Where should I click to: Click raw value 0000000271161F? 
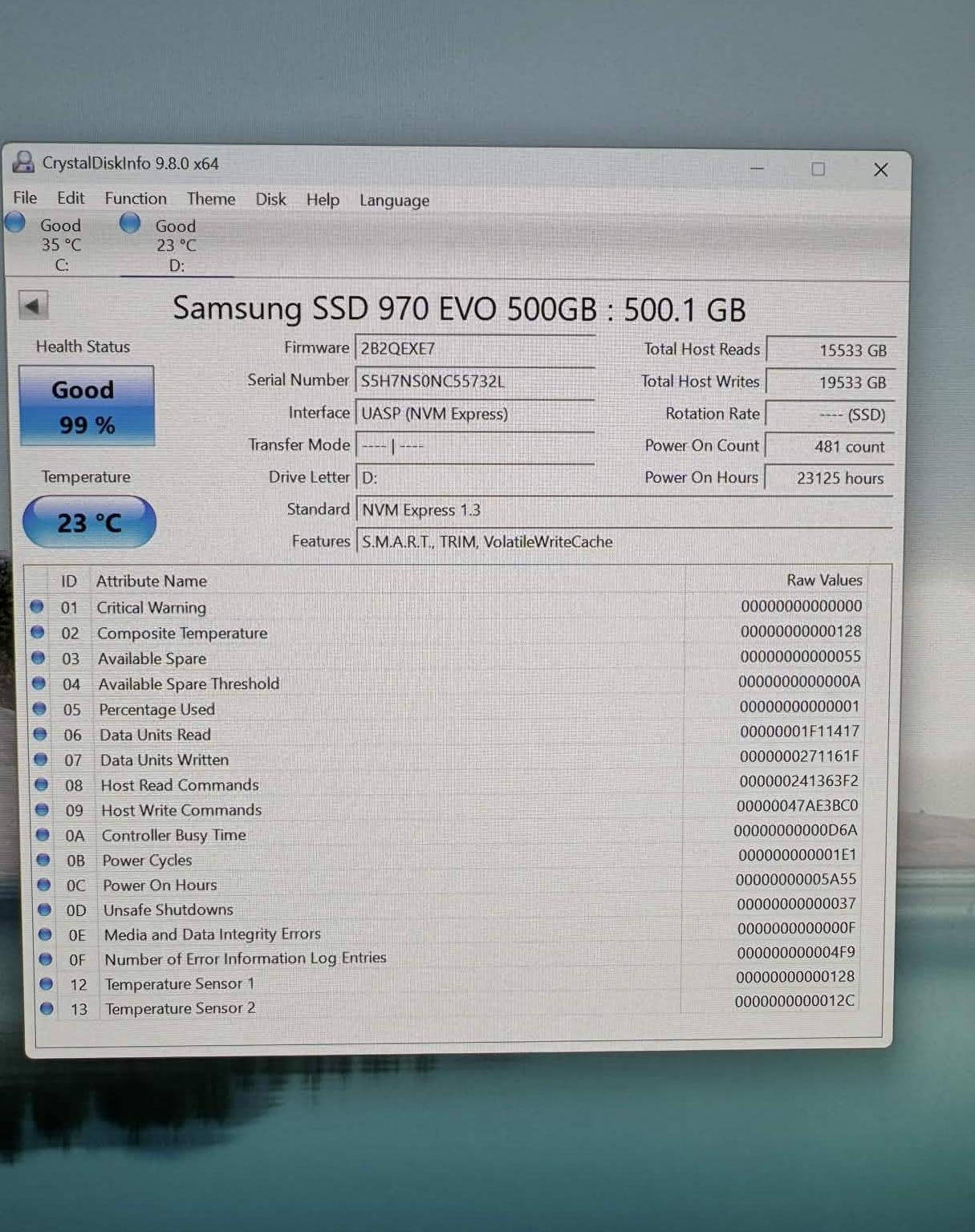click(799, 756)
